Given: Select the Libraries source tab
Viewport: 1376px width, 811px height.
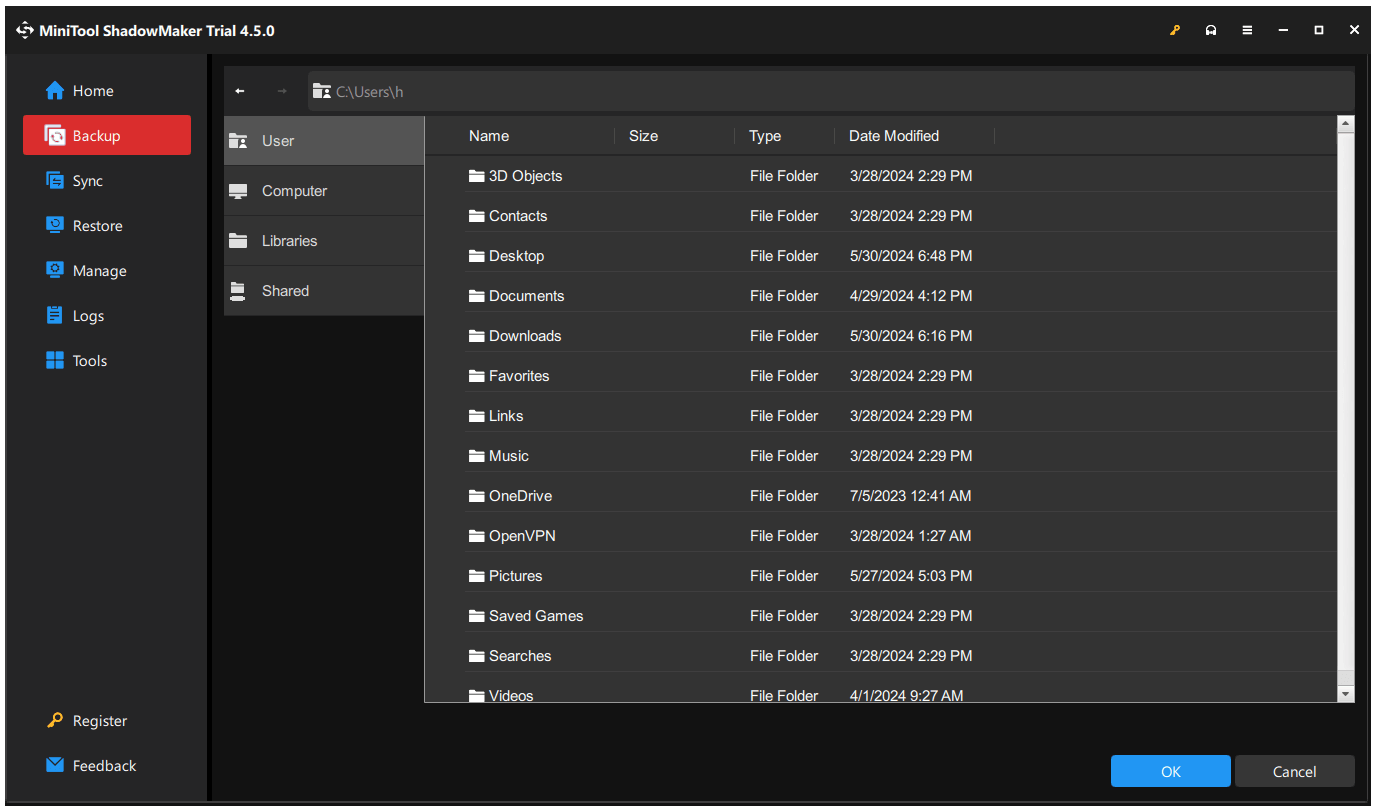Looking at the screenshot, I should tap(324, 241).
